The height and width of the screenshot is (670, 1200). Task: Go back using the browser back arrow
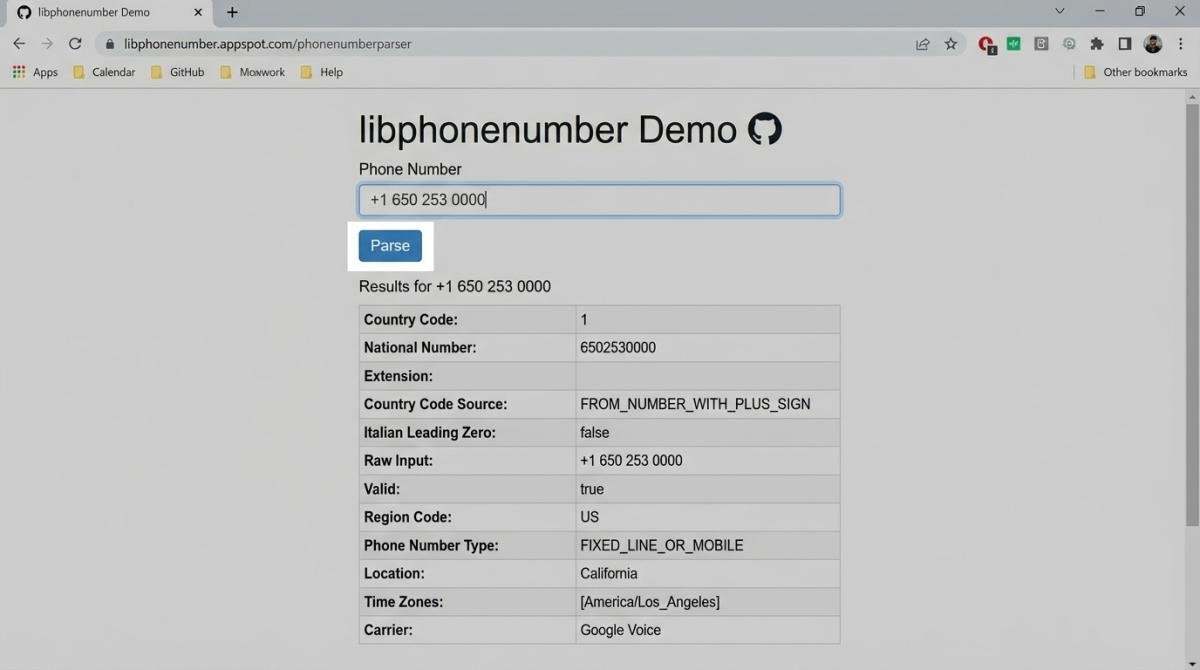click(19, 44)
